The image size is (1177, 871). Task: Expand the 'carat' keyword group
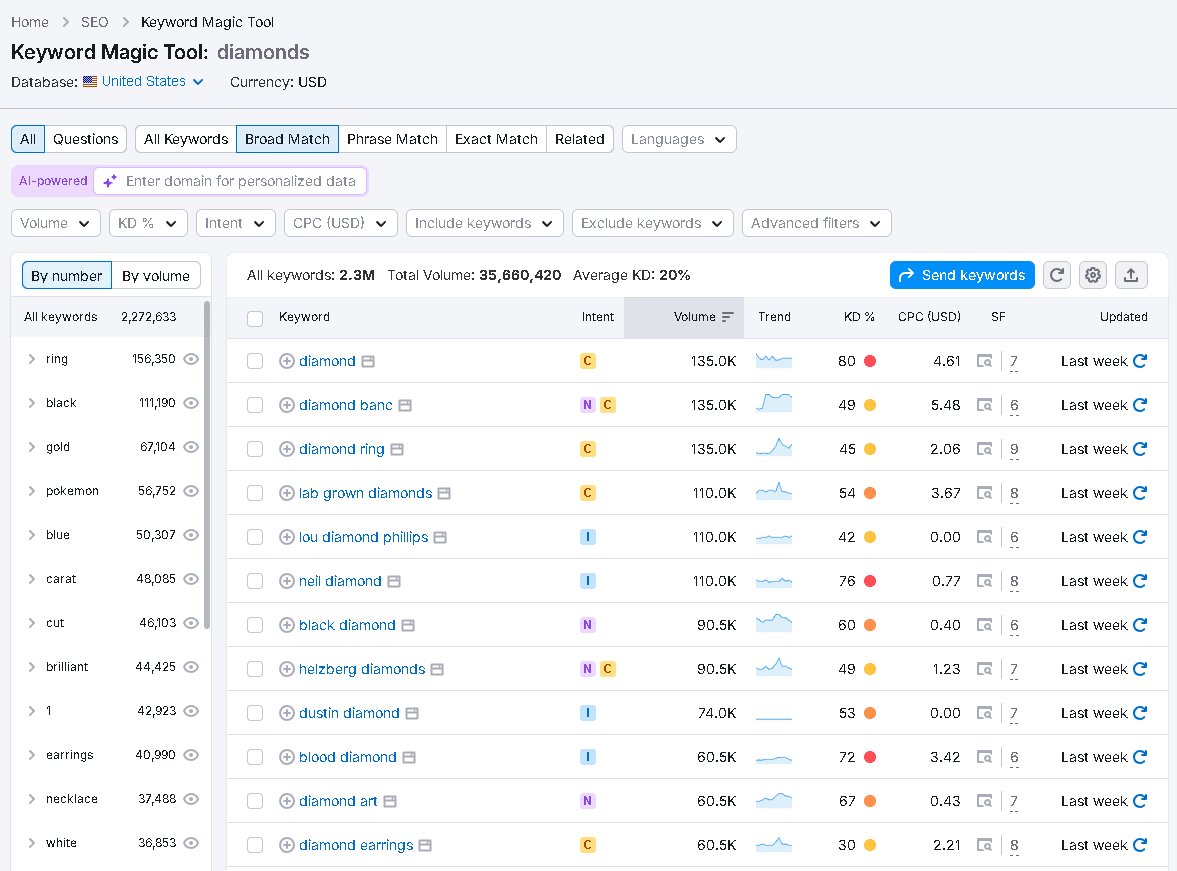[x=32, y=579]
